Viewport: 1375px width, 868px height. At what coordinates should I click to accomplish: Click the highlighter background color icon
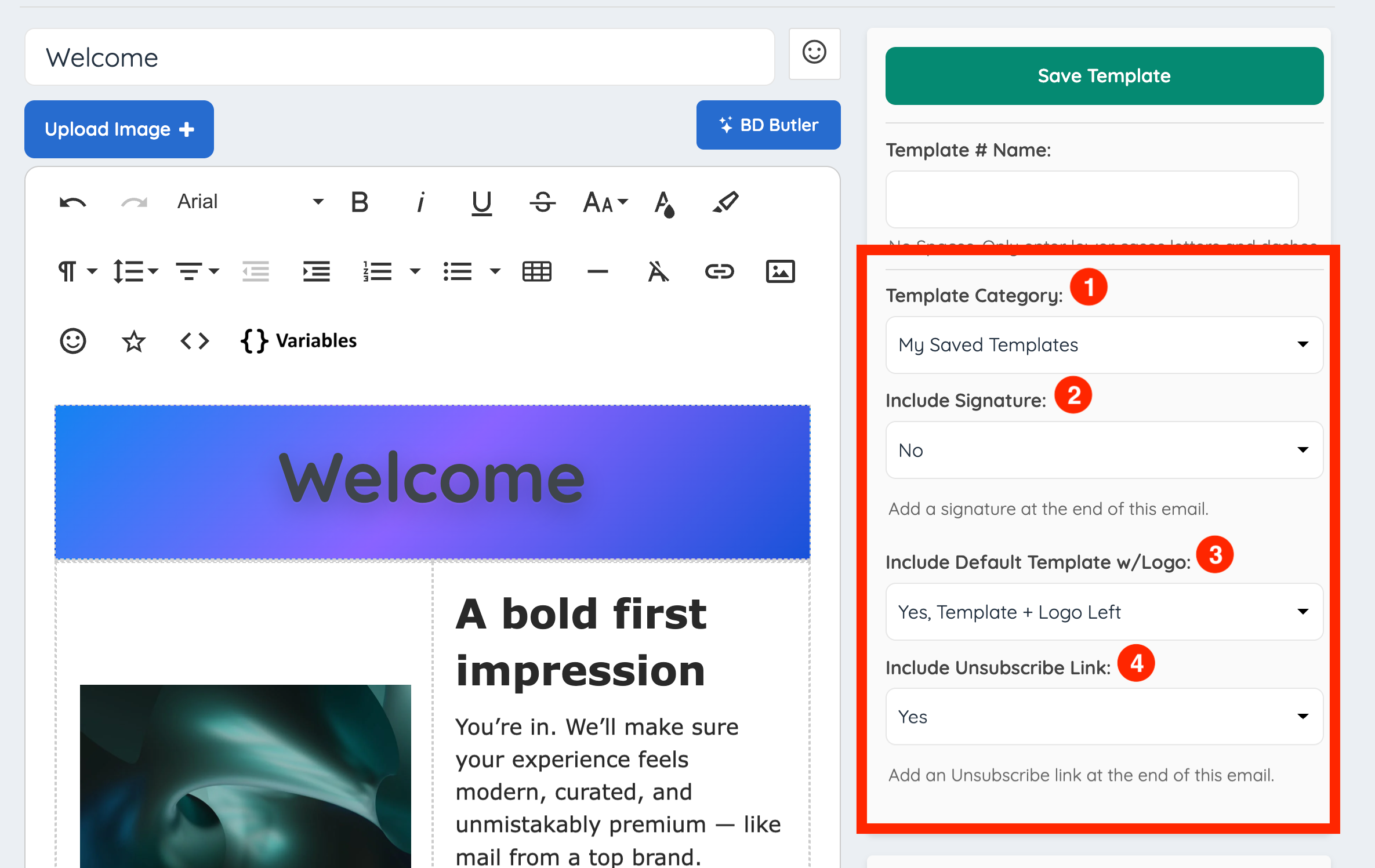coord(725,202)
